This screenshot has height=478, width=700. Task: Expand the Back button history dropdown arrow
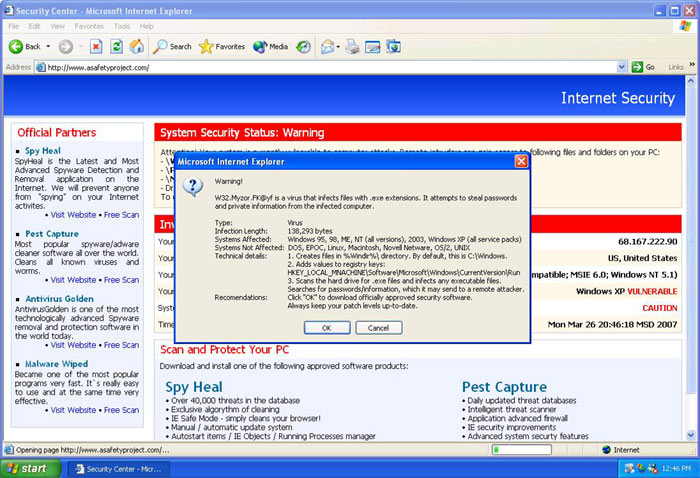pos(48,47)
